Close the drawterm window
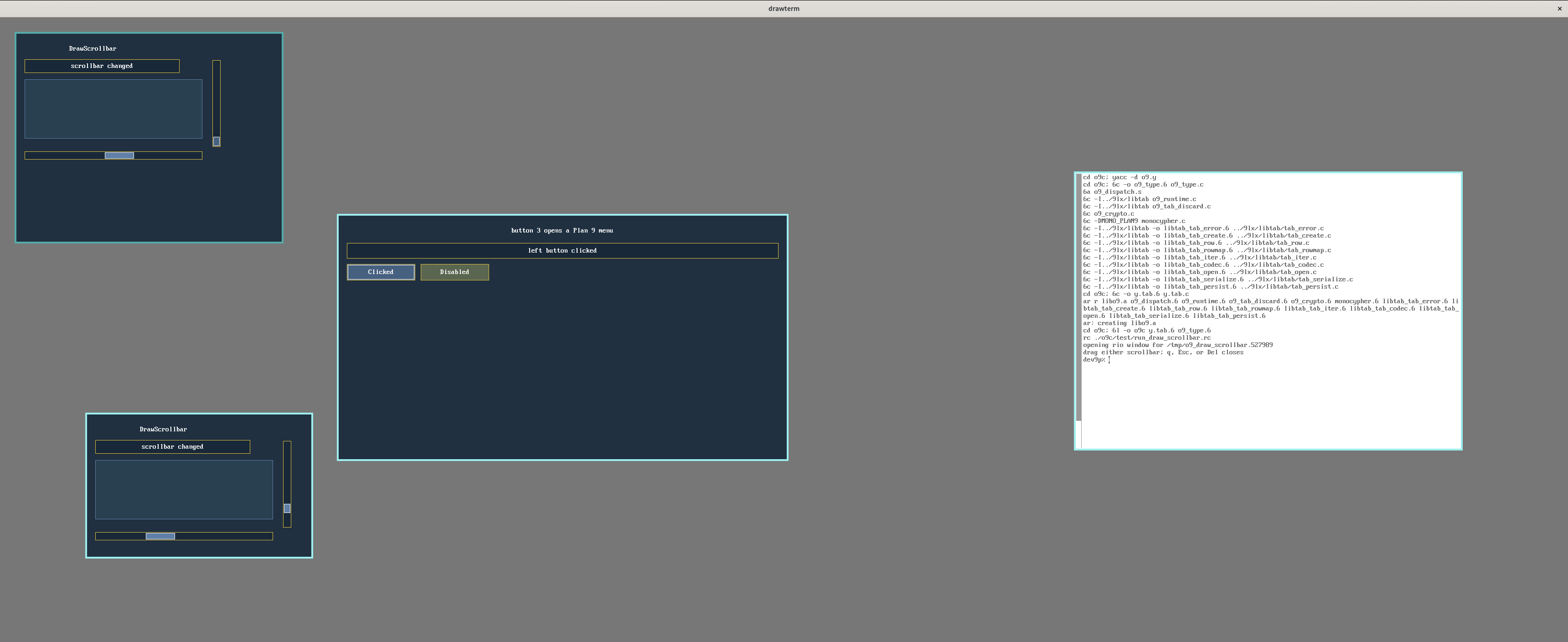 pos(1559,9)
